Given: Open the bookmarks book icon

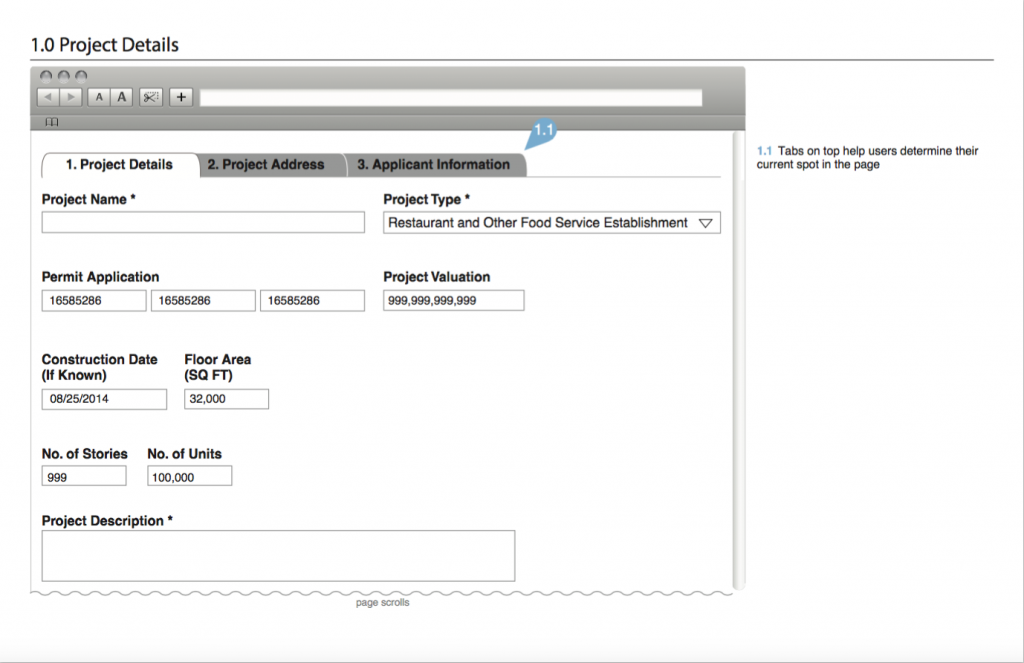Looking at the screenshot, I should click(x=52, y=122).
